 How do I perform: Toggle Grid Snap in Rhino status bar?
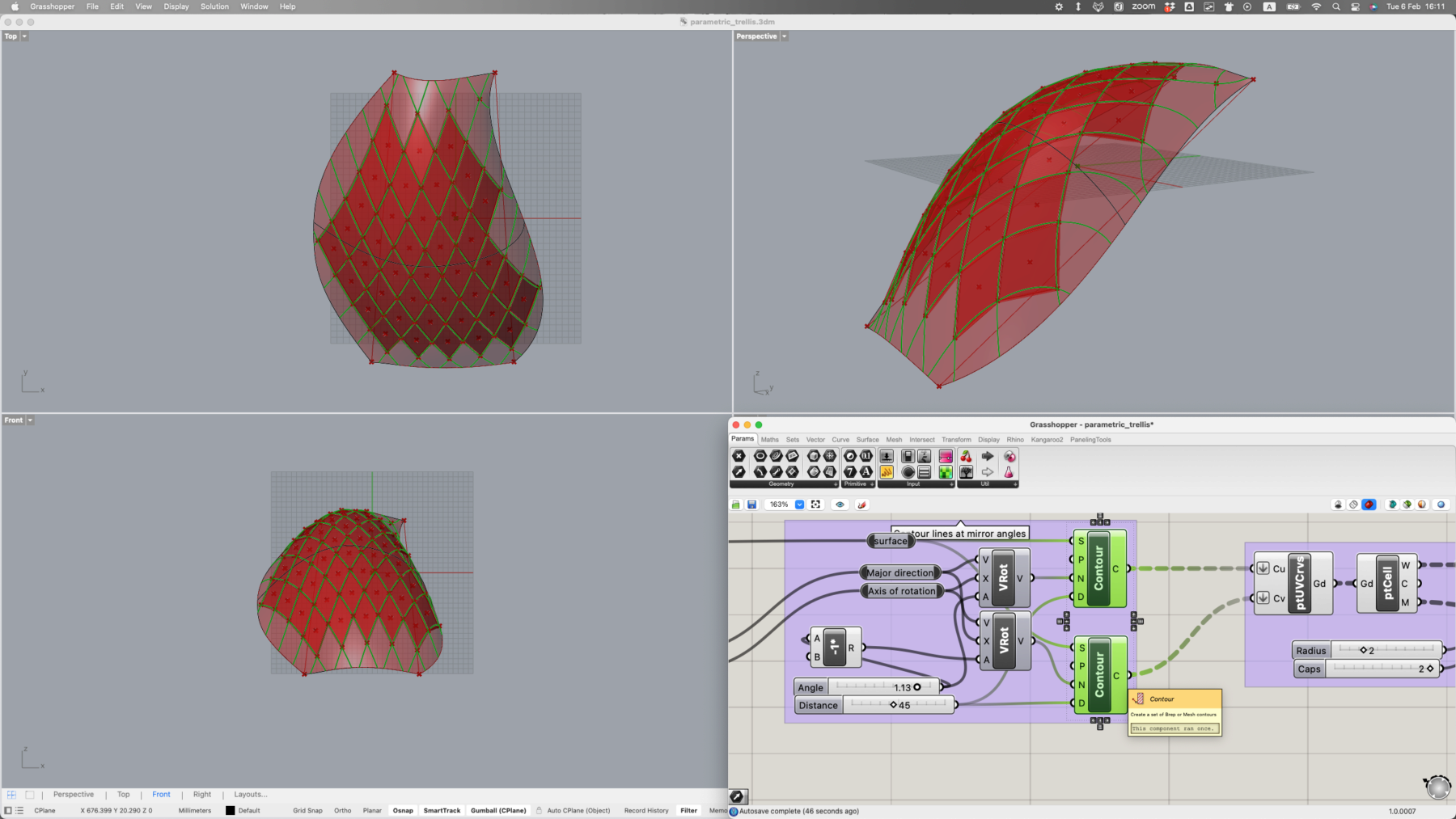307,810
